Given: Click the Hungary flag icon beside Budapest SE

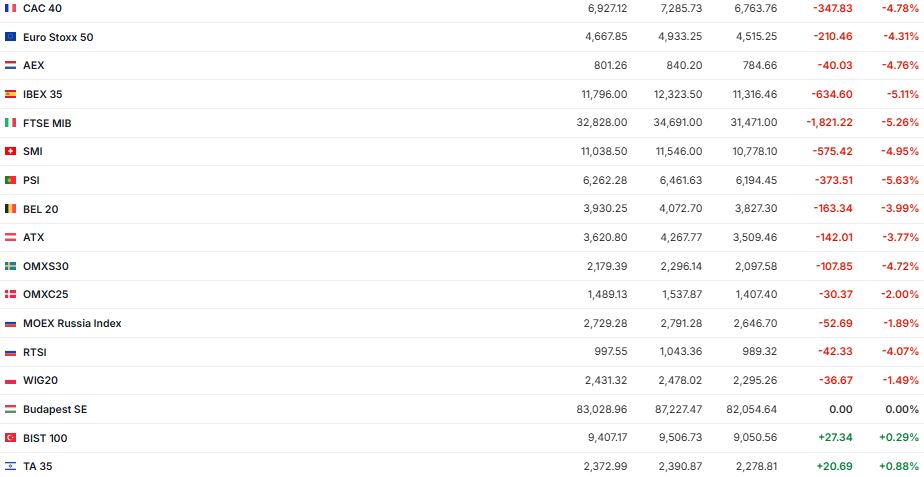Looking at the screenshot, I should tap(11, 409).
